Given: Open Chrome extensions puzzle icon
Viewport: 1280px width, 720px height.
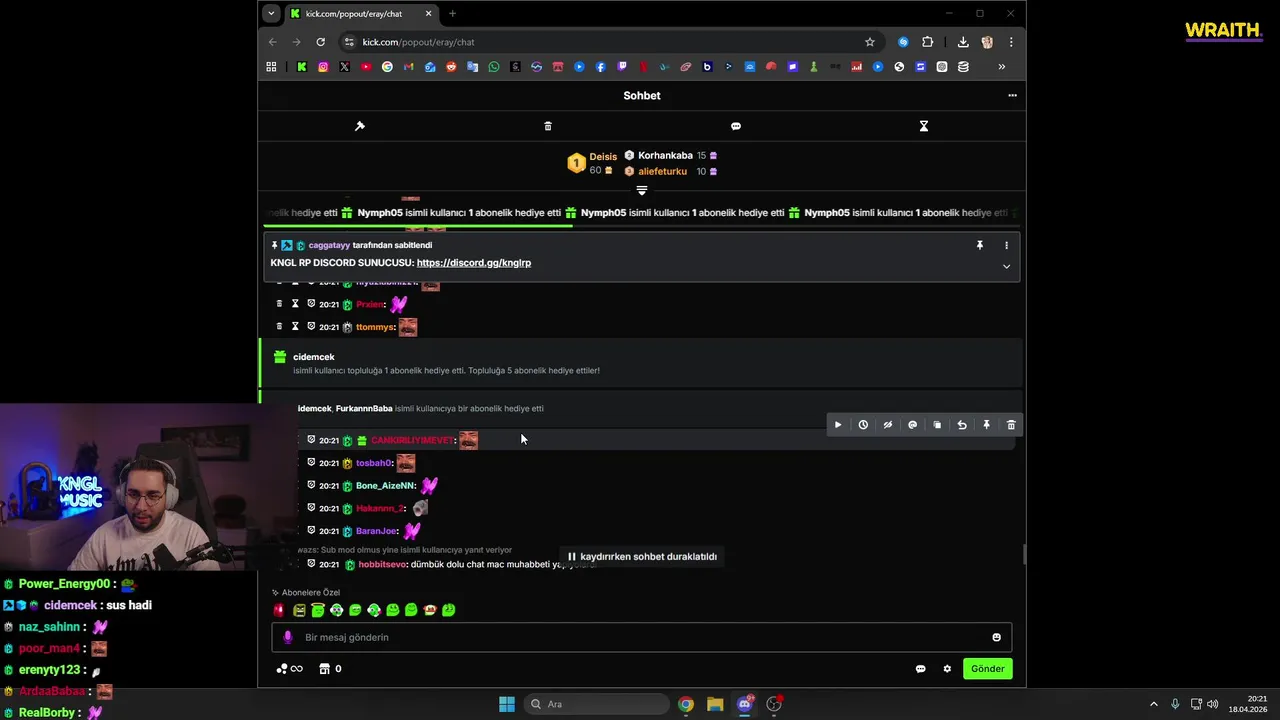Looking at the screenshot, I should (928, 42).
